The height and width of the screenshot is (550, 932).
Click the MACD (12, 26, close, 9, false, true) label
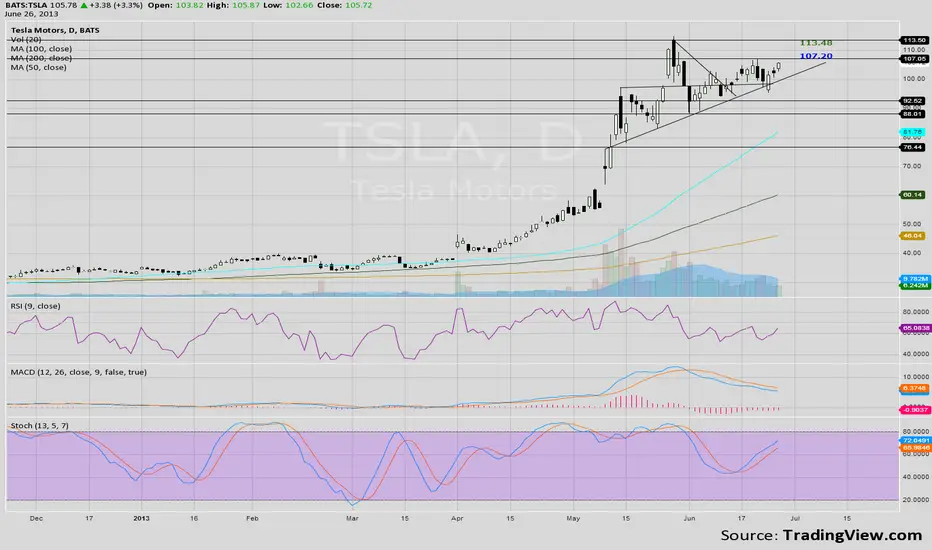pyautogui.click(x=78, y=372)
